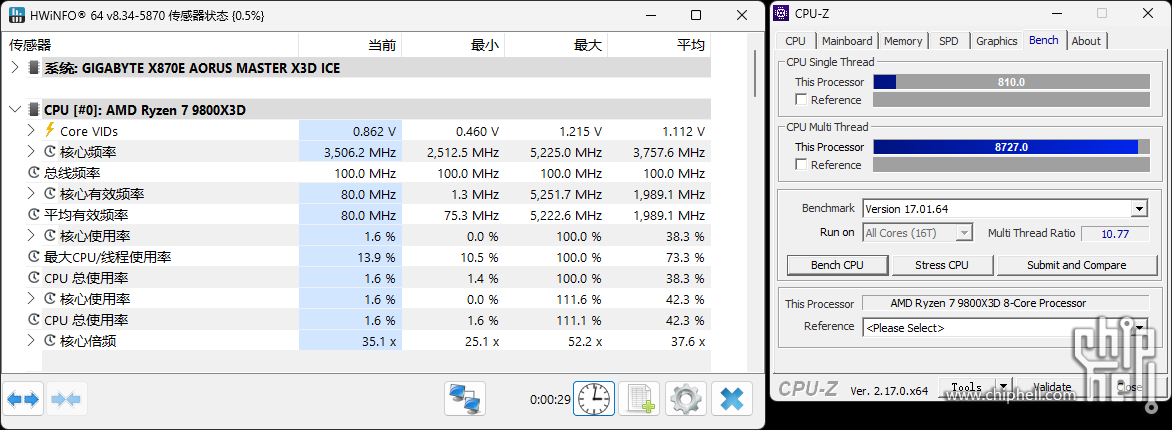
Task: Click the Stress CPU button
Action: click(x=942, y=265)
